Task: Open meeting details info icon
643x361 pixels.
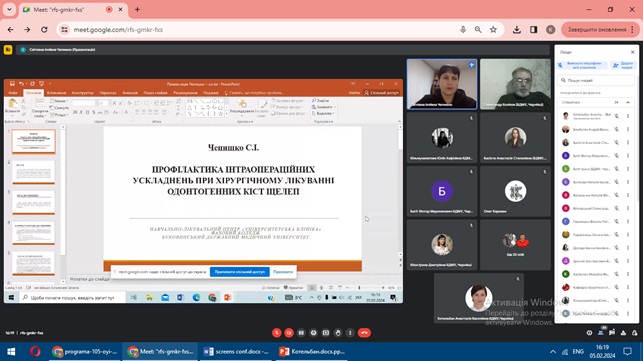Action: pos(589,333)
